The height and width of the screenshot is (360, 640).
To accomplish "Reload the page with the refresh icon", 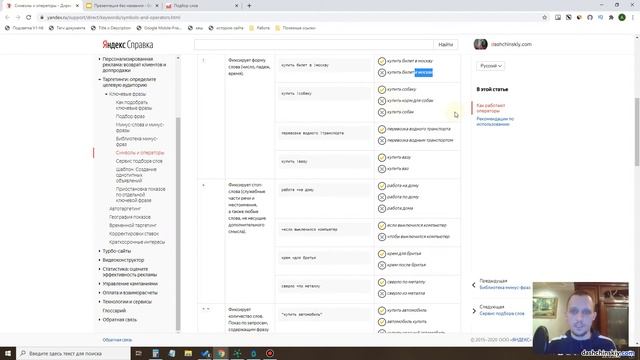I will [x=29, y=18].
